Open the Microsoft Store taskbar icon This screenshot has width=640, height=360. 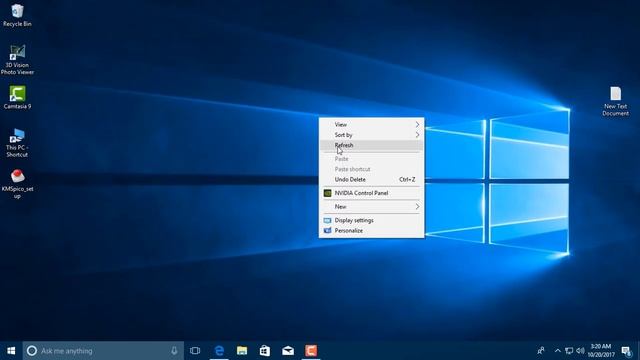coord(265,351)
